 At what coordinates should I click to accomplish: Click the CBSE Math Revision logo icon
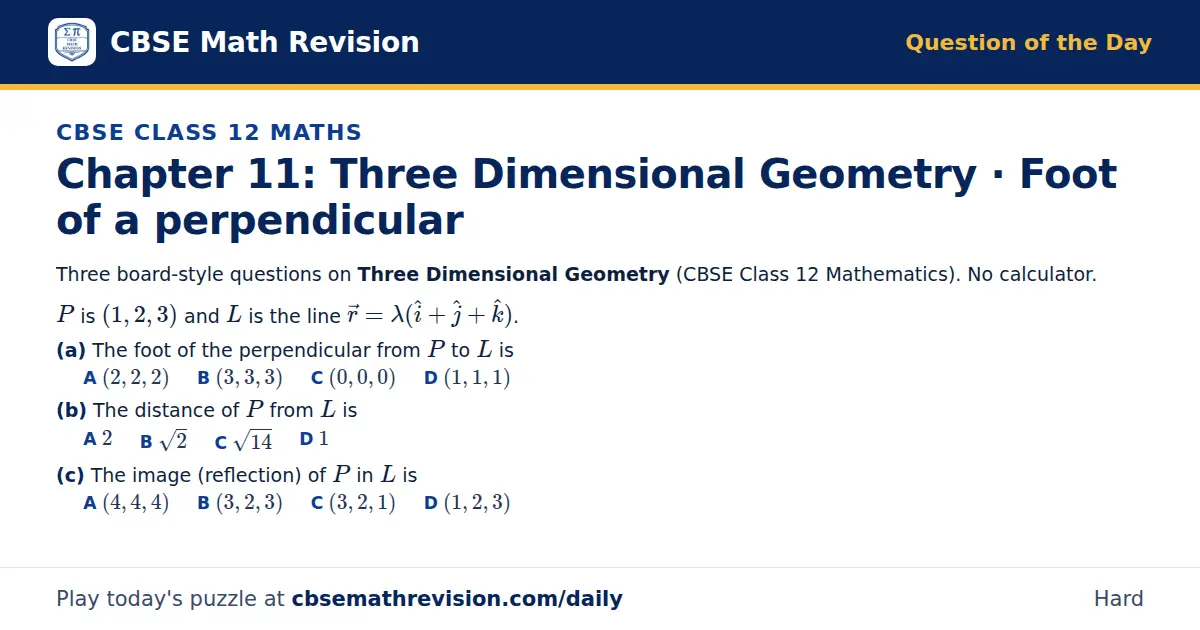[72, 42]
